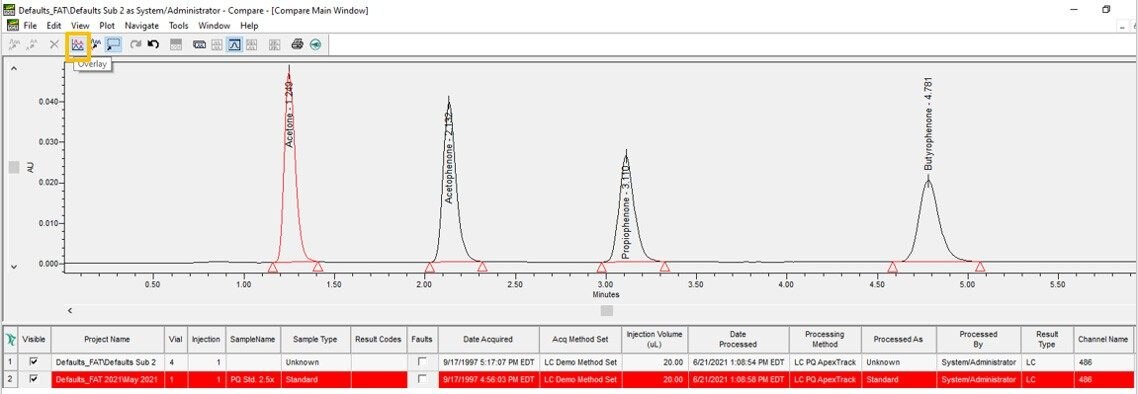Image resolution: width=1138 pixels, height=394 pixels.
Task: Click the Y-axis down caret arrow
Action: click(14, 267)
